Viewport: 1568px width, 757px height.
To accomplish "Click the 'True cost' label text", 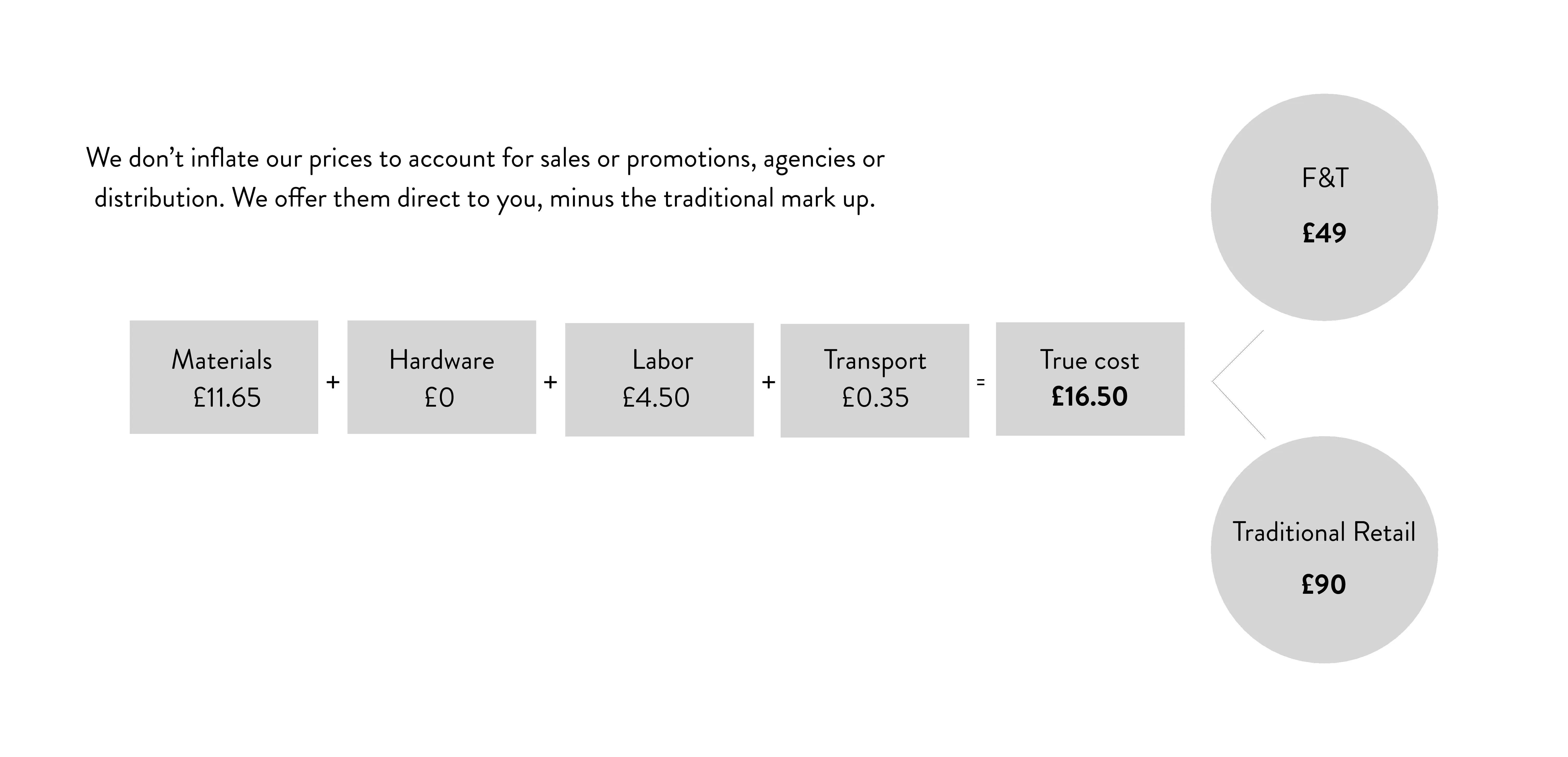I will pyautogui.click(x=1089, y=360).
